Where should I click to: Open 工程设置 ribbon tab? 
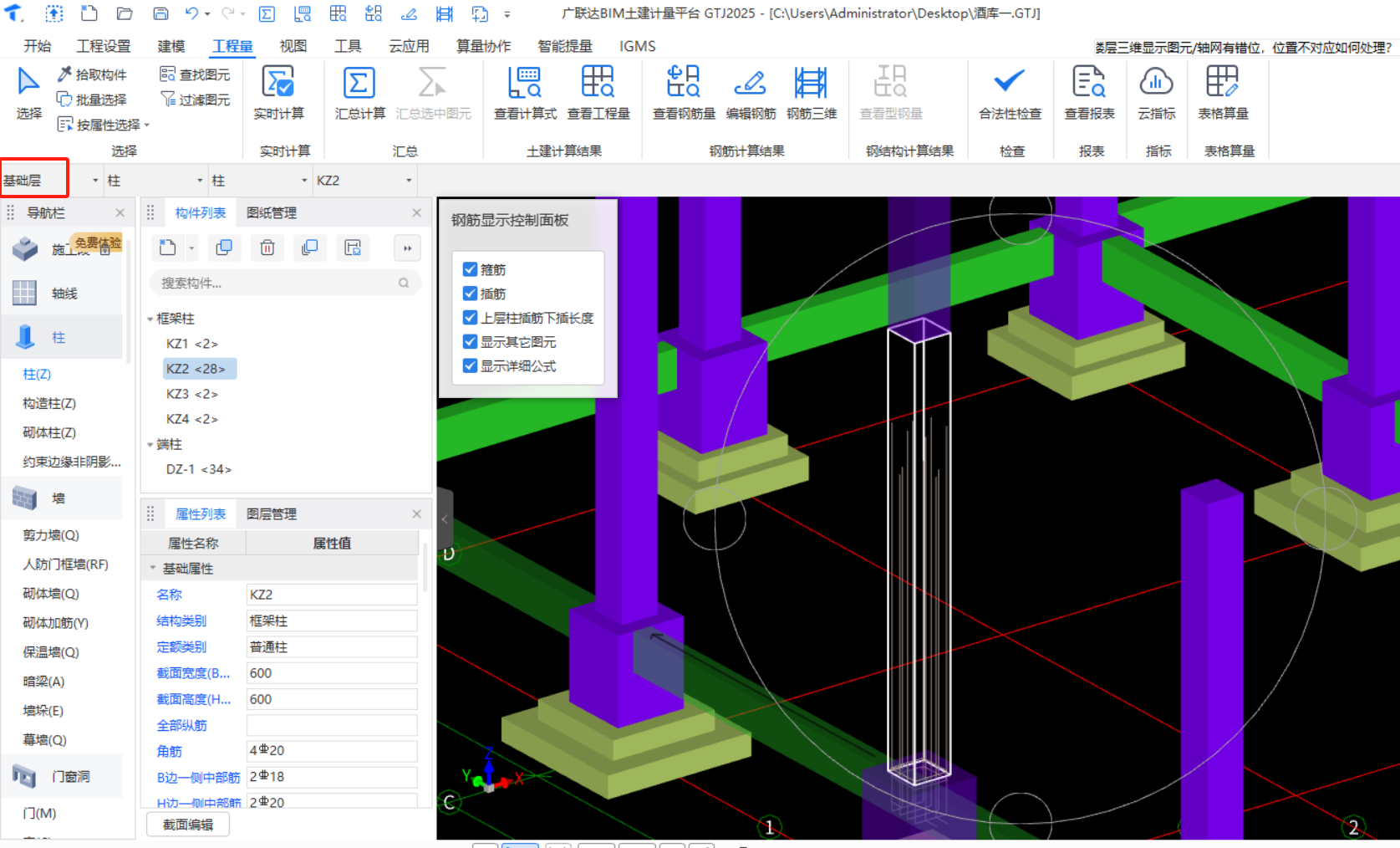pos(104,46)
